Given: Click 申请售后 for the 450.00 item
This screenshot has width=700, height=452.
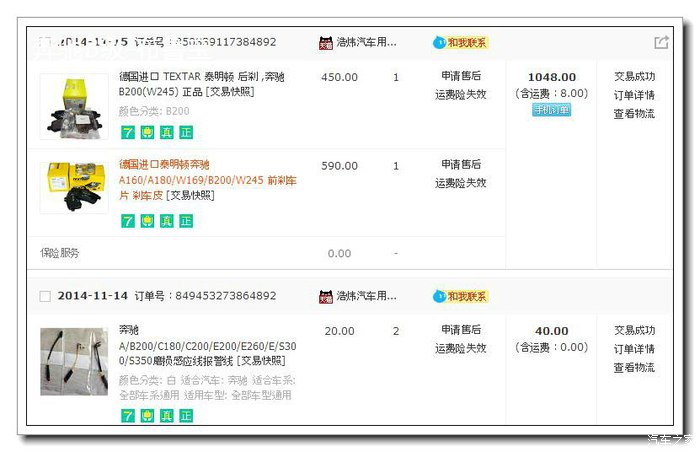Looking at the screenshot, I should pyautogui.click(x=461, y=77).
